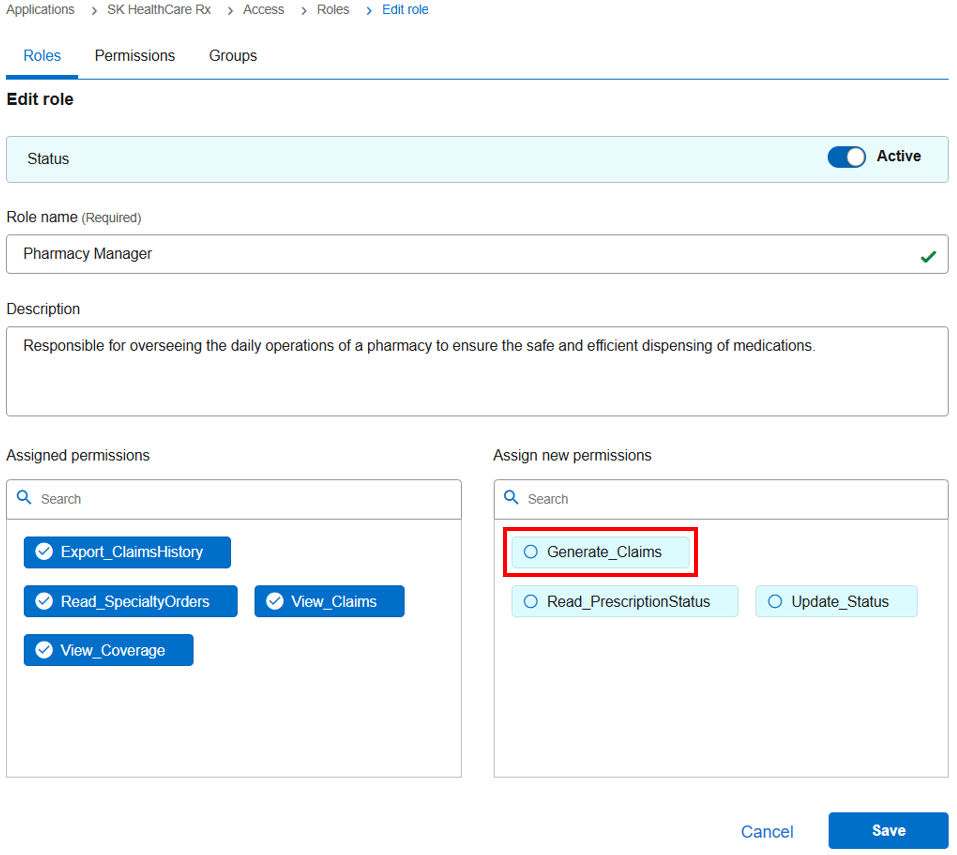Image resolution: width=957 pixels, height=855 pixels.
Task: Navigate to Access breadcrumb
Action: click(264, 10)
